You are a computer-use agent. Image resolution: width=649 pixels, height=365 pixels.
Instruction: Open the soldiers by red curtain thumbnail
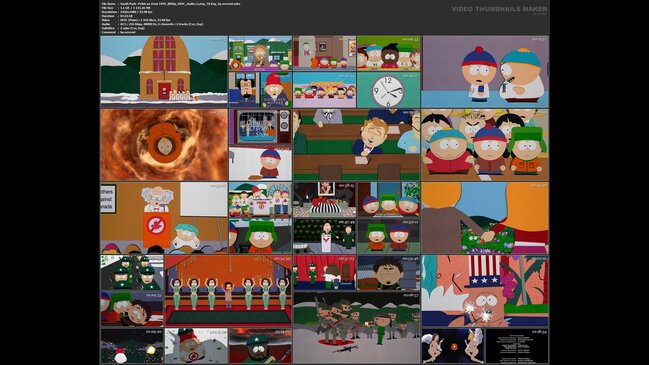[x=324, y=273]
